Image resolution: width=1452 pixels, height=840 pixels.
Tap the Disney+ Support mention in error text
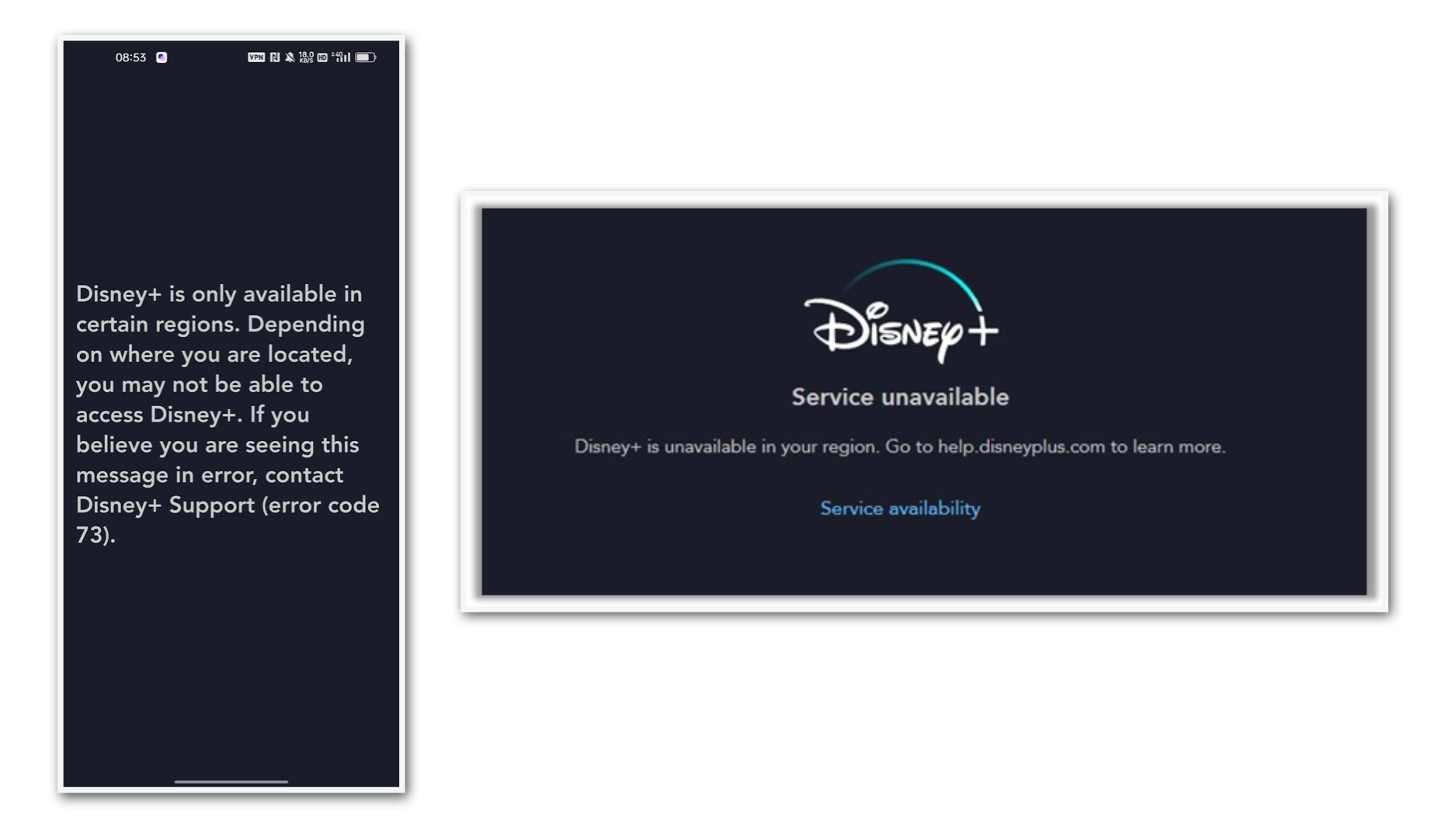163,505
